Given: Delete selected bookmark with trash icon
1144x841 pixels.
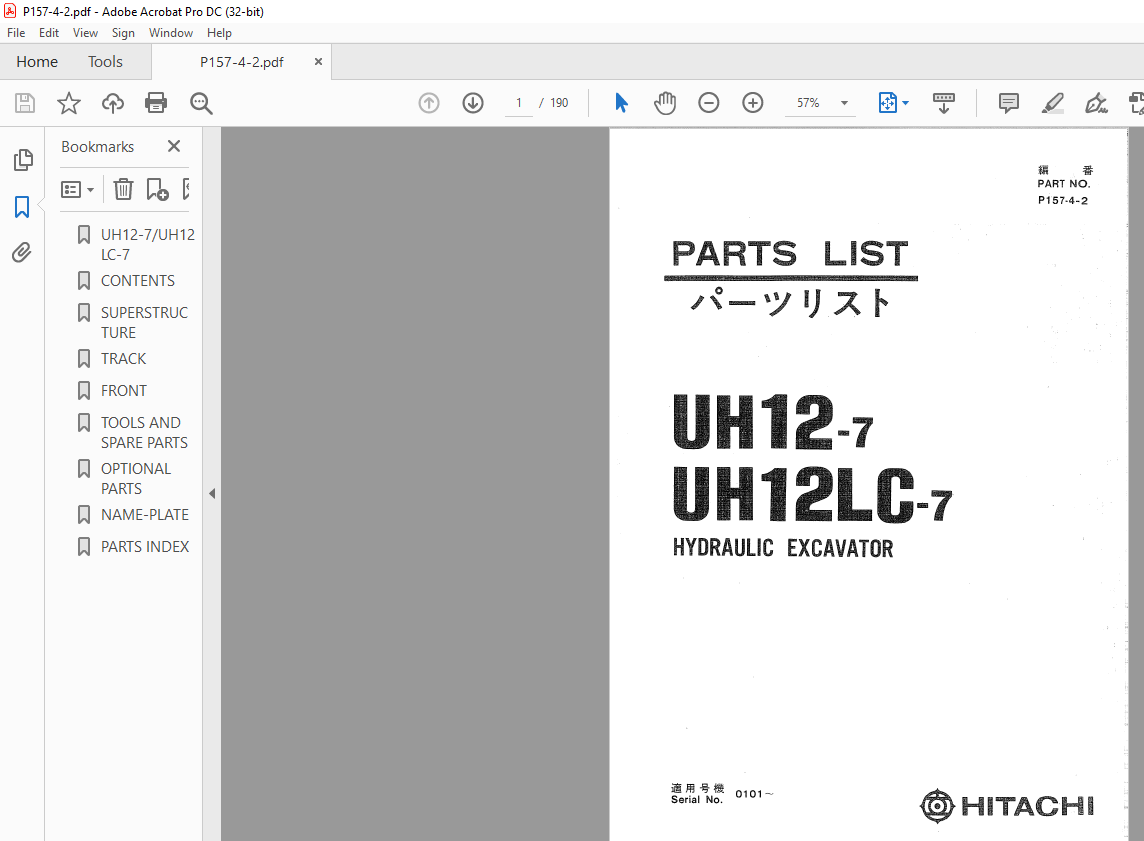Looking at the screenshot, I should [123, 190].
